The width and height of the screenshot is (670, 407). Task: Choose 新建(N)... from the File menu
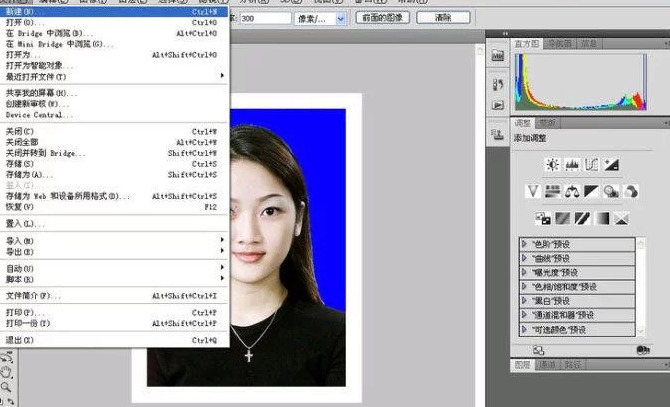click(x=115, y=12)
